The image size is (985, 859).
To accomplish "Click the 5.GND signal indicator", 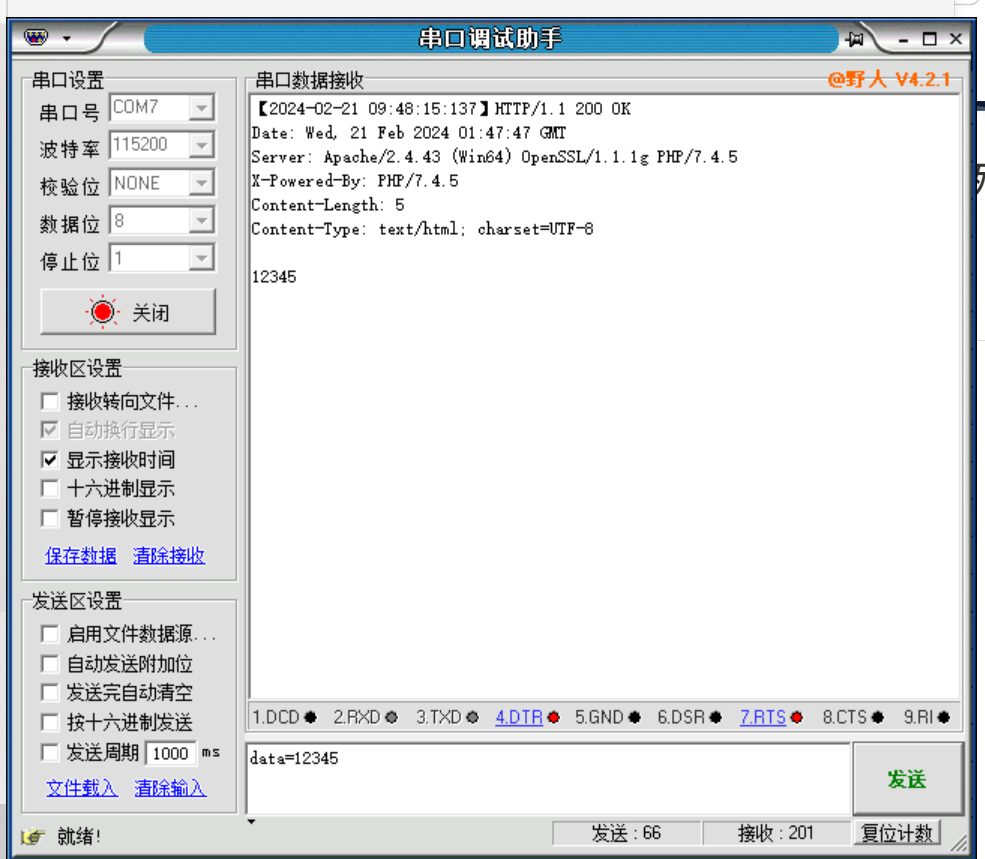I will (607, 717).
